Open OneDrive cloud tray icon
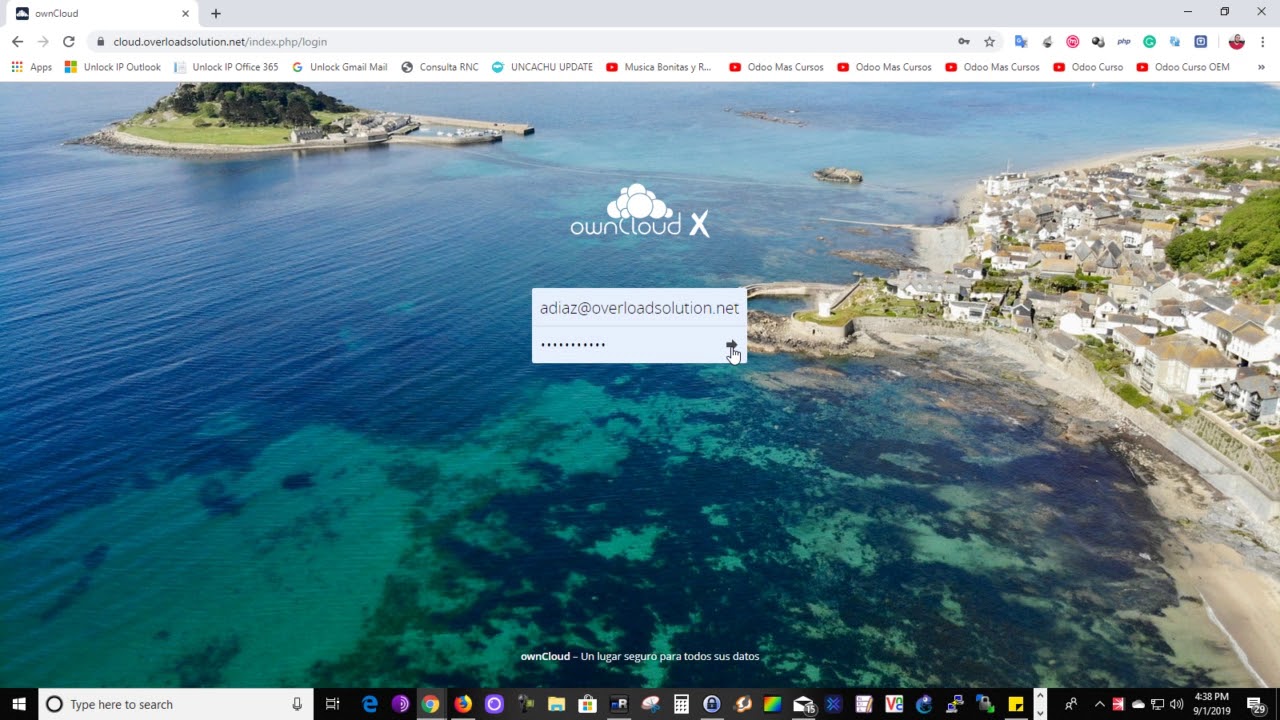Screen dimensions: 1280x720 [1138, 704]
